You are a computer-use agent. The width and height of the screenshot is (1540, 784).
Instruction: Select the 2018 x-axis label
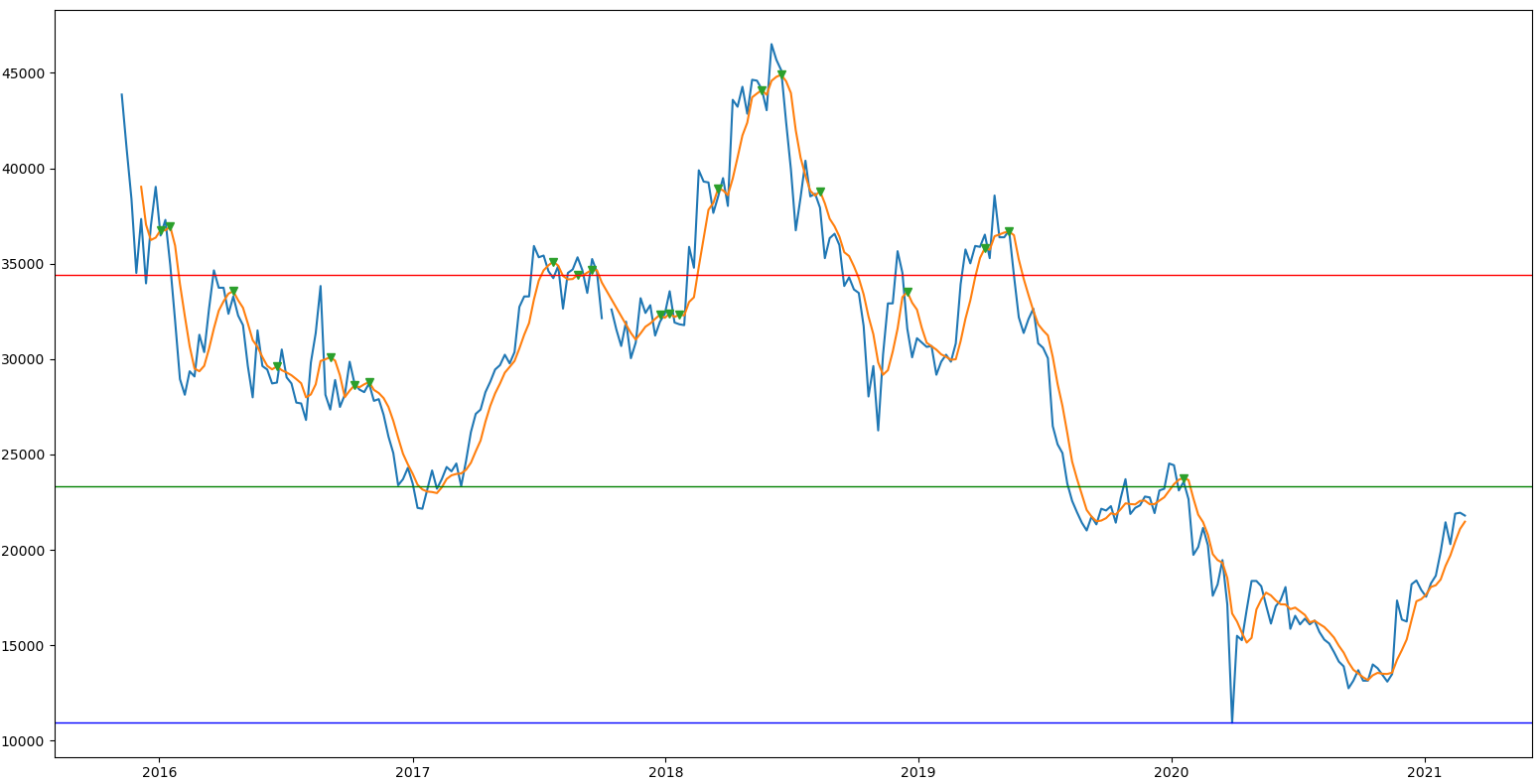click(665, 771)
